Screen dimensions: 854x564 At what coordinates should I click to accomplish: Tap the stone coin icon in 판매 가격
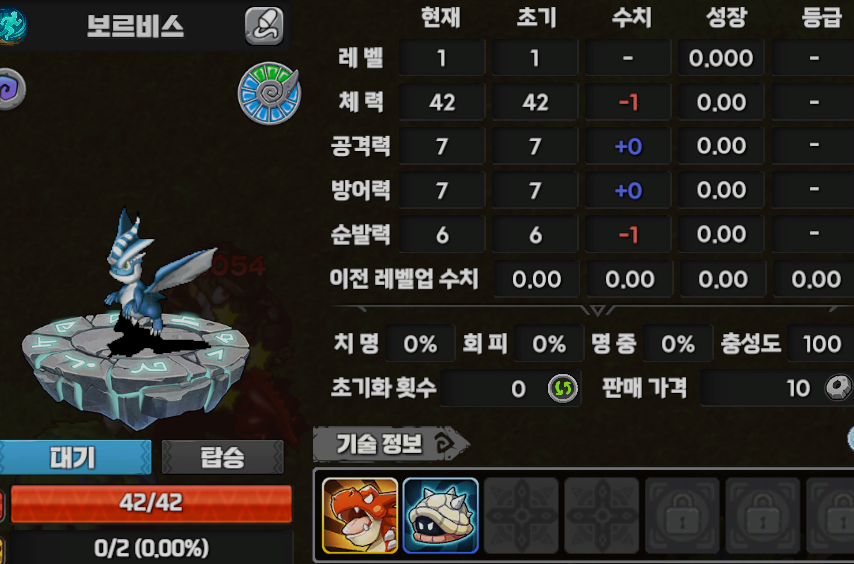[838, 388]
